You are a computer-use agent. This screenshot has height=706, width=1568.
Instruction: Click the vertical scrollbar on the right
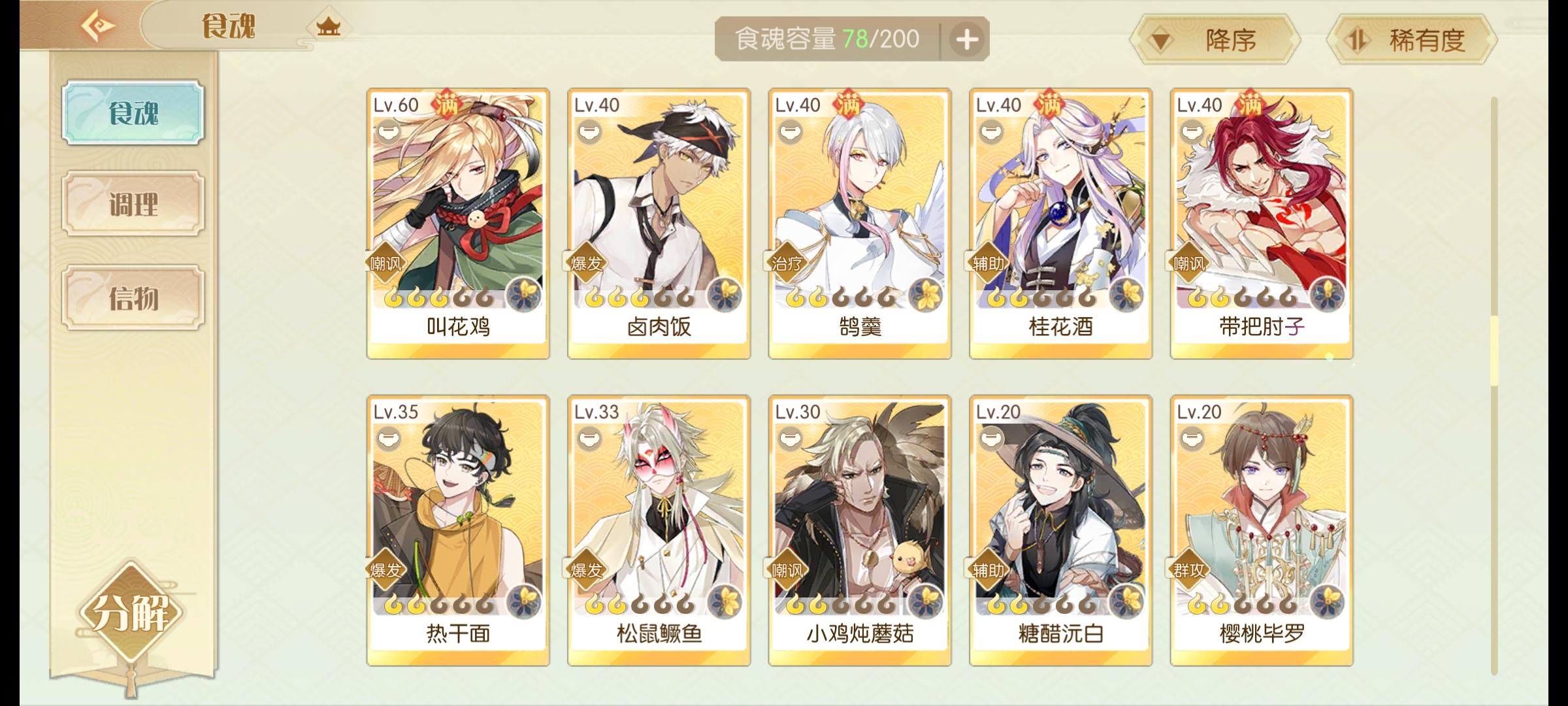(x=1494, y=386)
